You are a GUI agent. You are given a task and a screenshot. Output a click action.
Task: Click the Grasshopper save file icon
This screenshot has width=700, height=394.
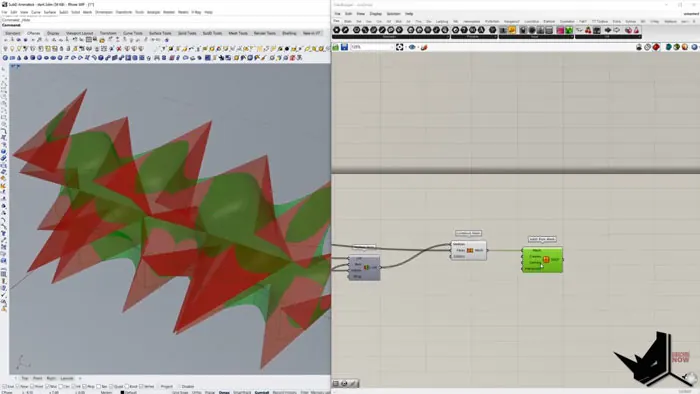pyautogui.click(x=345, y=47)
